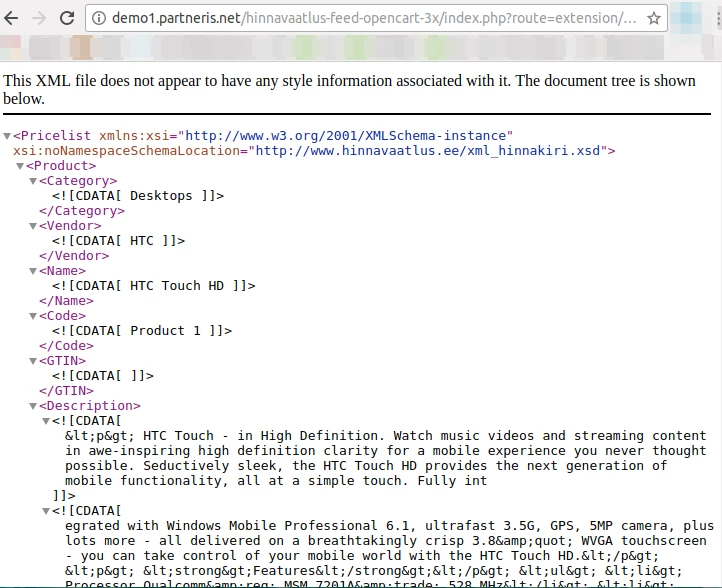Collapse the first CDATA block in Description
The height and width of the screenshot is (588, 722).
[x=46, y=421]
